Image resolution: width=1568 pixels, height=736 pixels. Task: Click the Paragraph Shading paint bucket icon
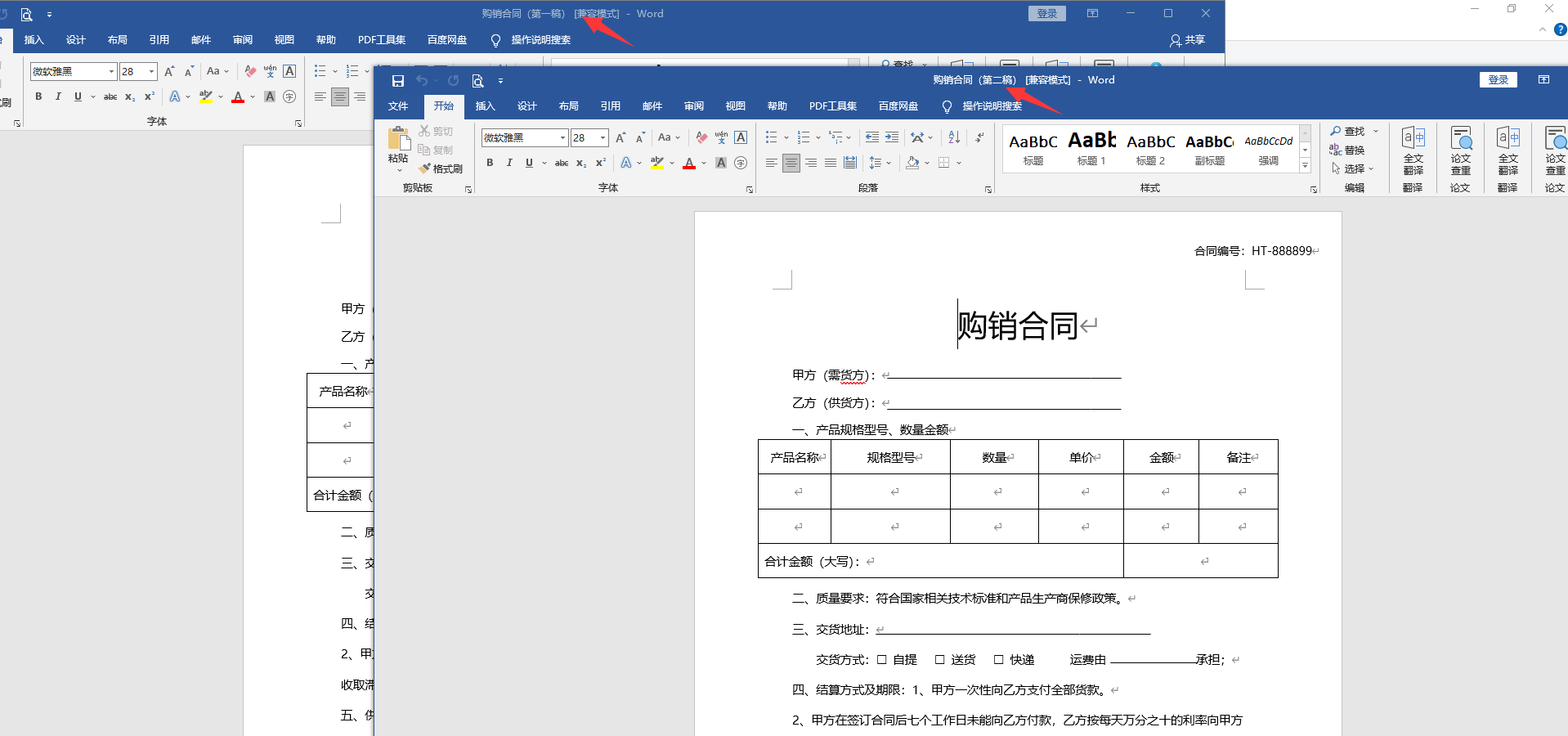[912, 163]
